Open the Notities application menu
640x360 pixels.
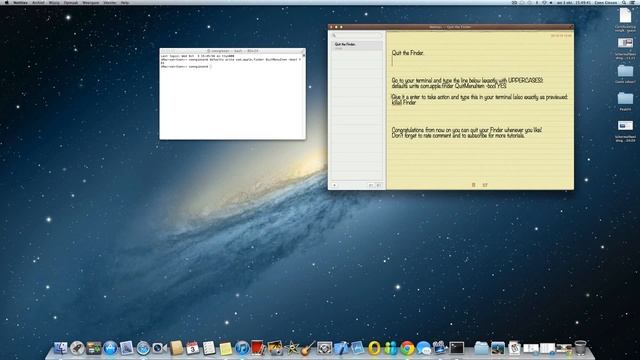pos(20,2)
